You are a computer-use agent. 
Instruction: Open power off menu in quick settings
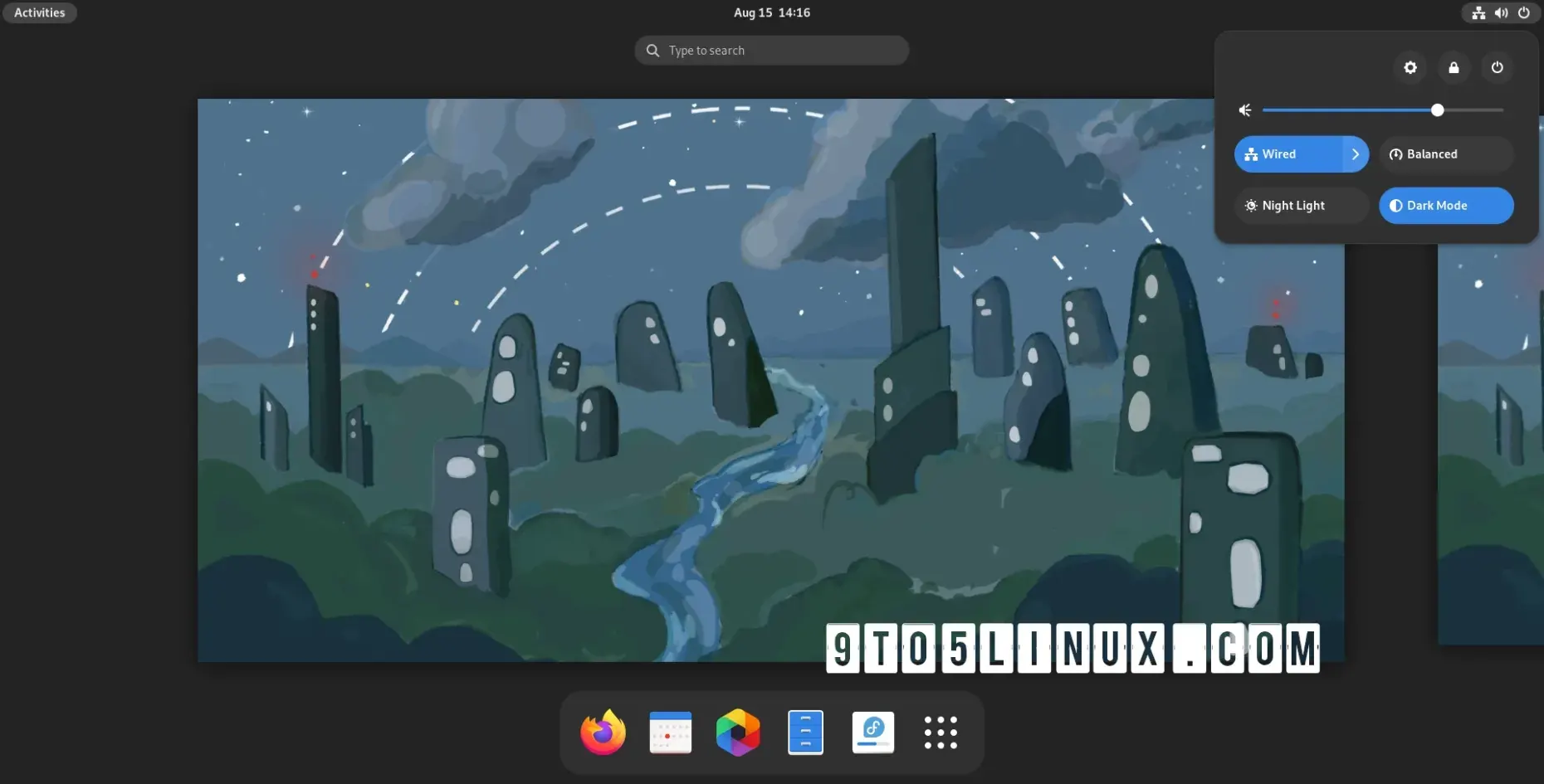pos(1498,67)
